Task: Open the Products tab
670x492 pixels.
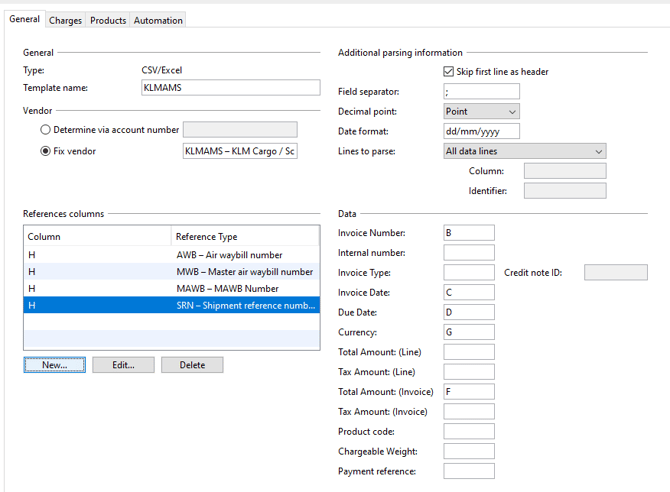Action: [108, 20]
